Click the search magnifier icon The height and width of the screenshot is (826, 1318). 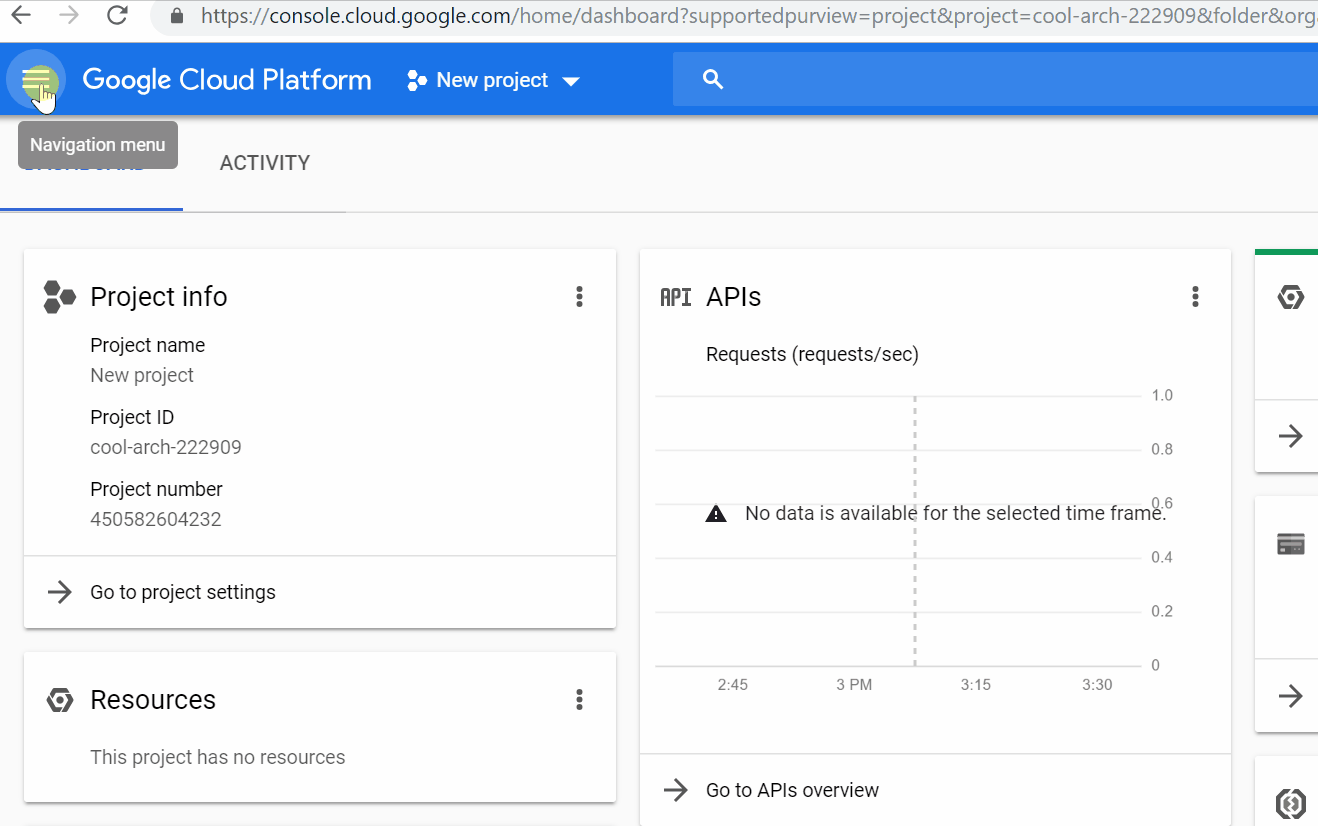pos(713,80)
